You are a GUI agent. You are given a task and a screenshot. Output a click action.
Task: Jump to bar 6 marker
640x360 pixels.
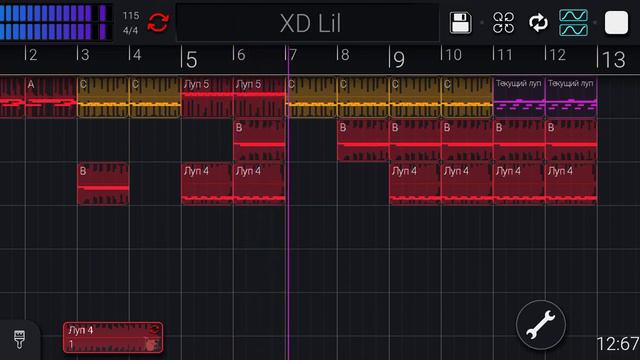pos(240,55)
